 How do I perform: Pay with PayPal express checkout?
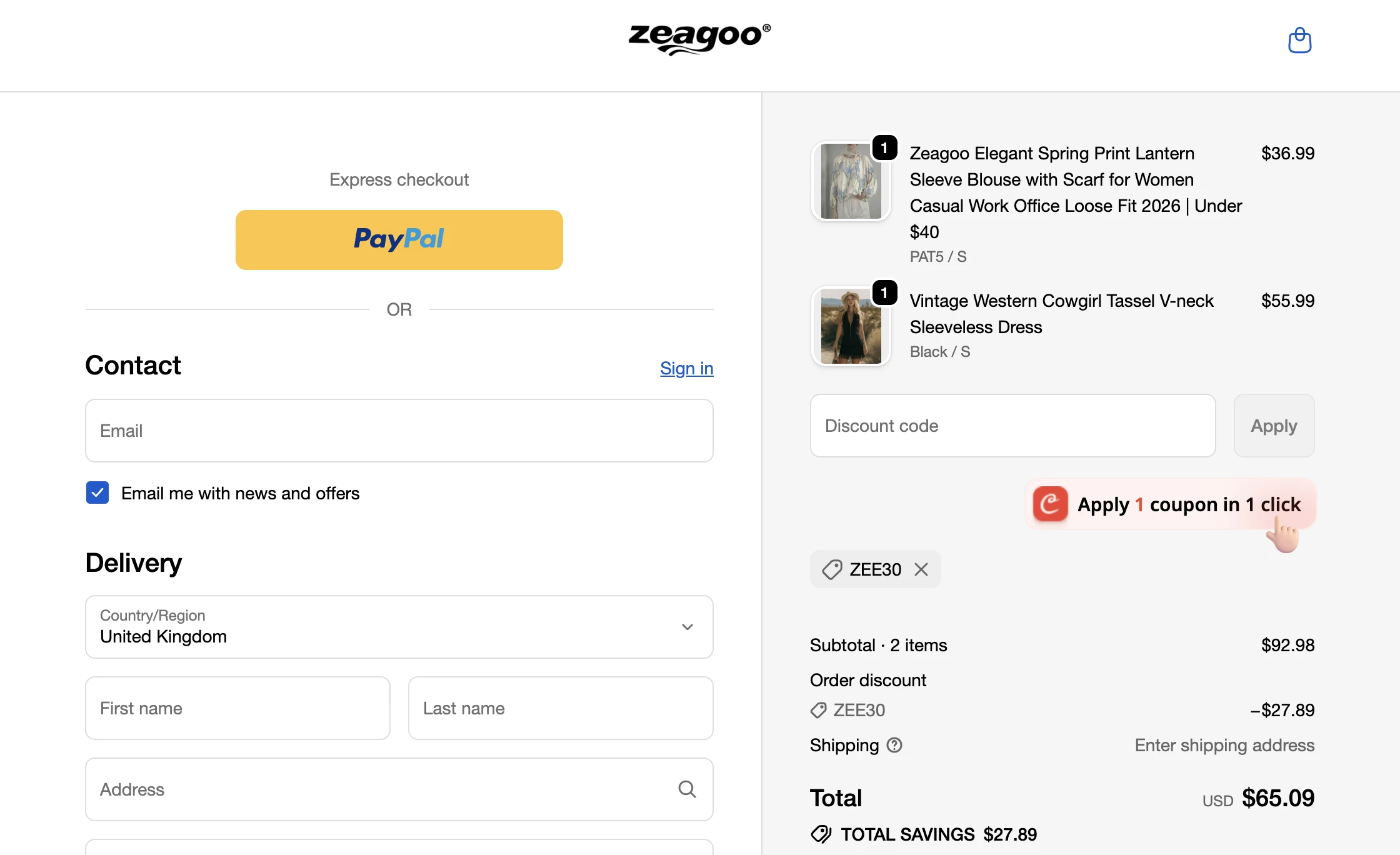399,240
